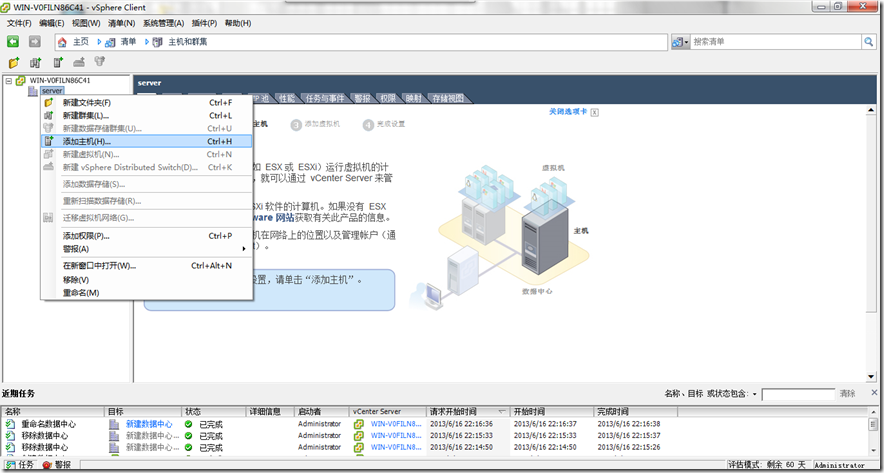The height and width of the screenshot is (473, 884).
Task: Click in the 搜索清单 search field
Action: (x=776, y=42)
